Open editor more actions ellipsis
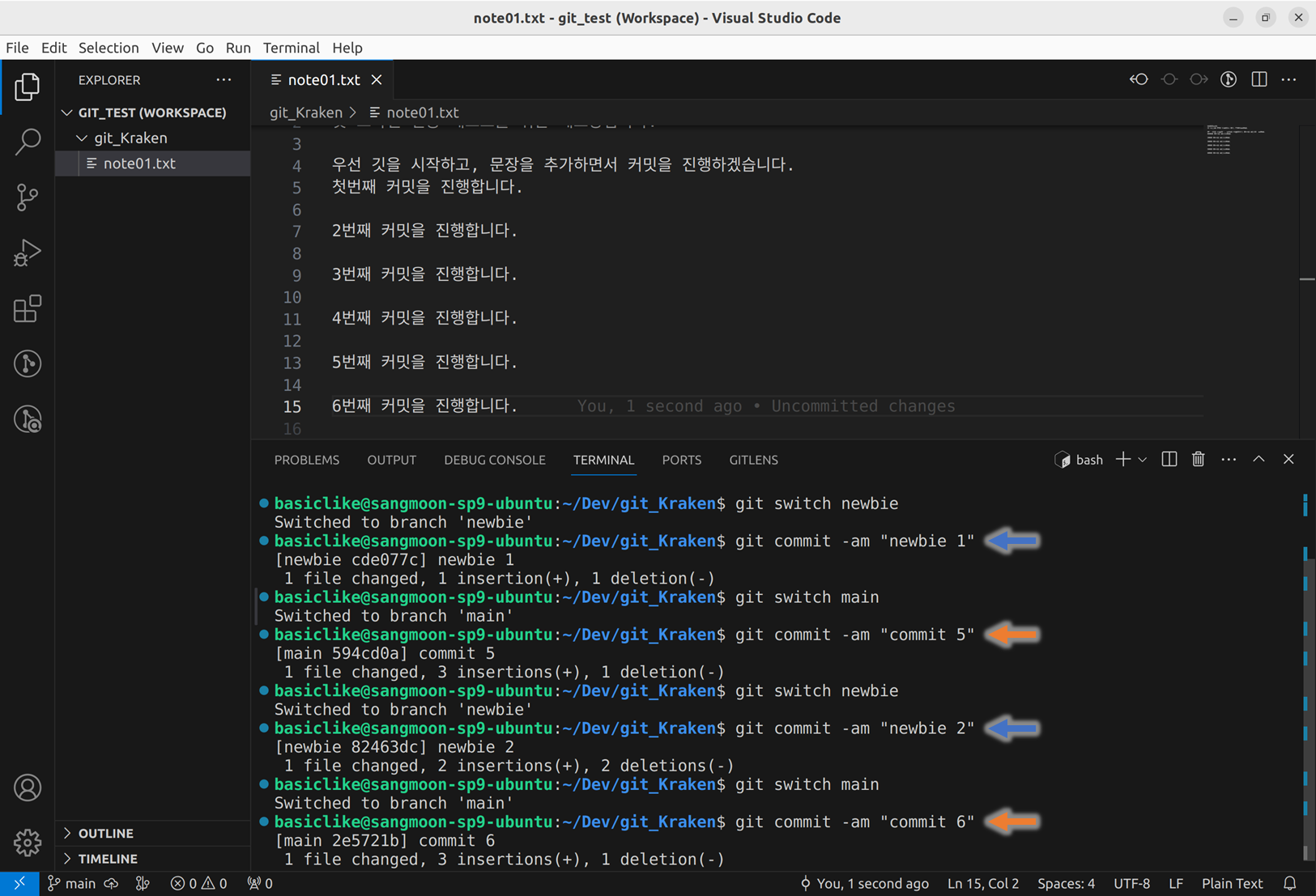The width and height of the screenshot is (1316, 896). (1289, 79)
